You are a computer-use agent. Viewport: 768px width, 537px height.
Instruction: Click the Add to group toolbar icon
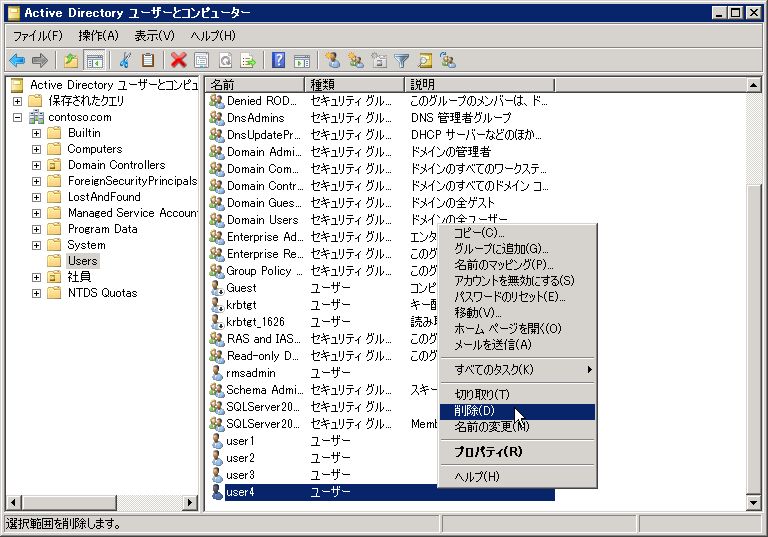(448, 61)
